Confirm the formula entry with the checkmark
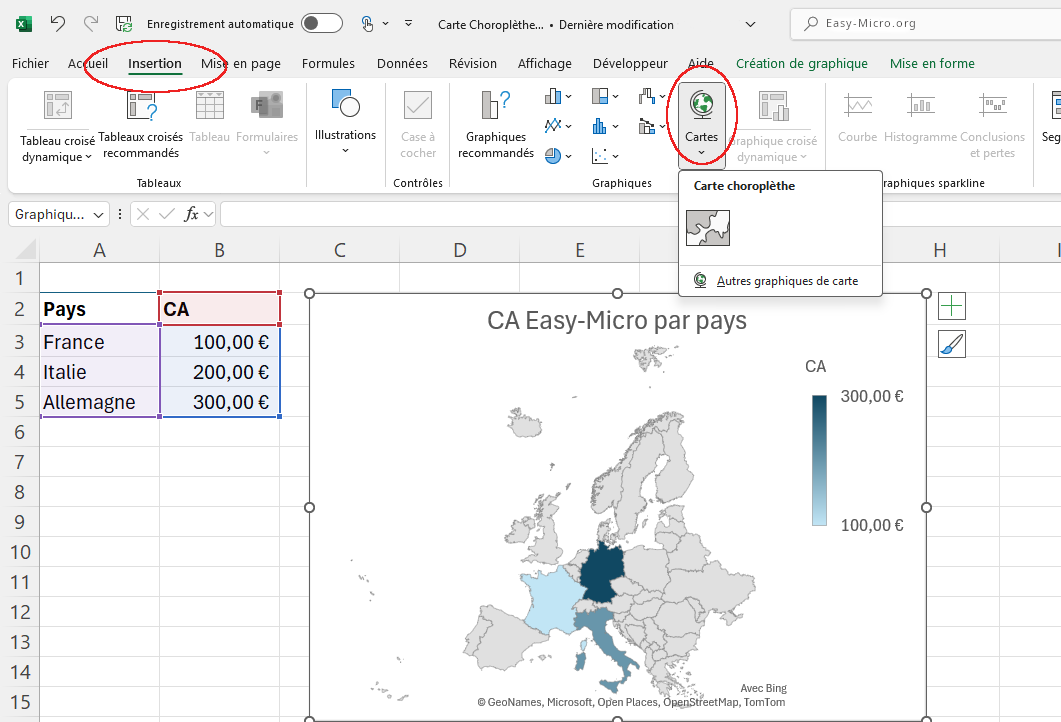1061x722 pixels. tap(166, 215)
